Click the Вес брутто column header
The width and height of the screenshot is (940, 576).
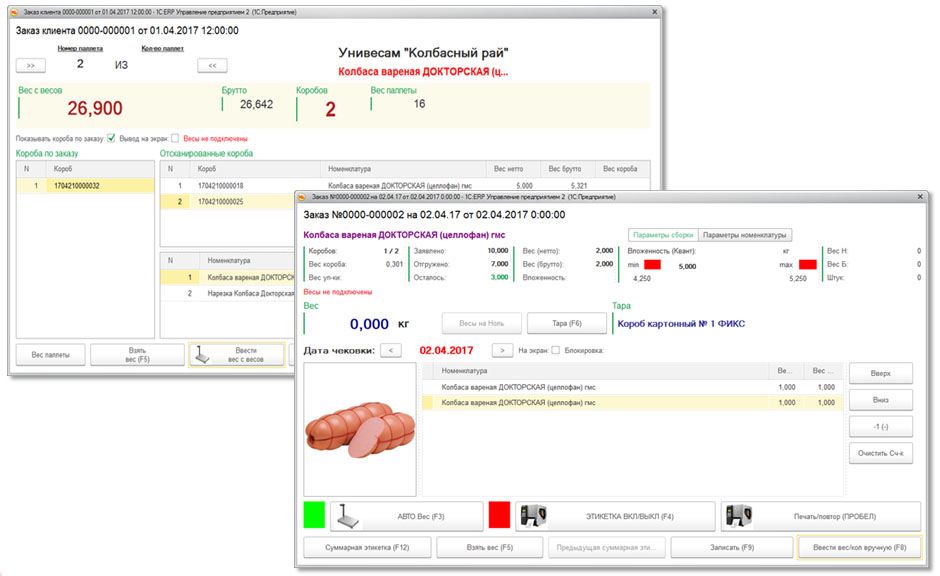pyautogui.click(x=565, y=169)
